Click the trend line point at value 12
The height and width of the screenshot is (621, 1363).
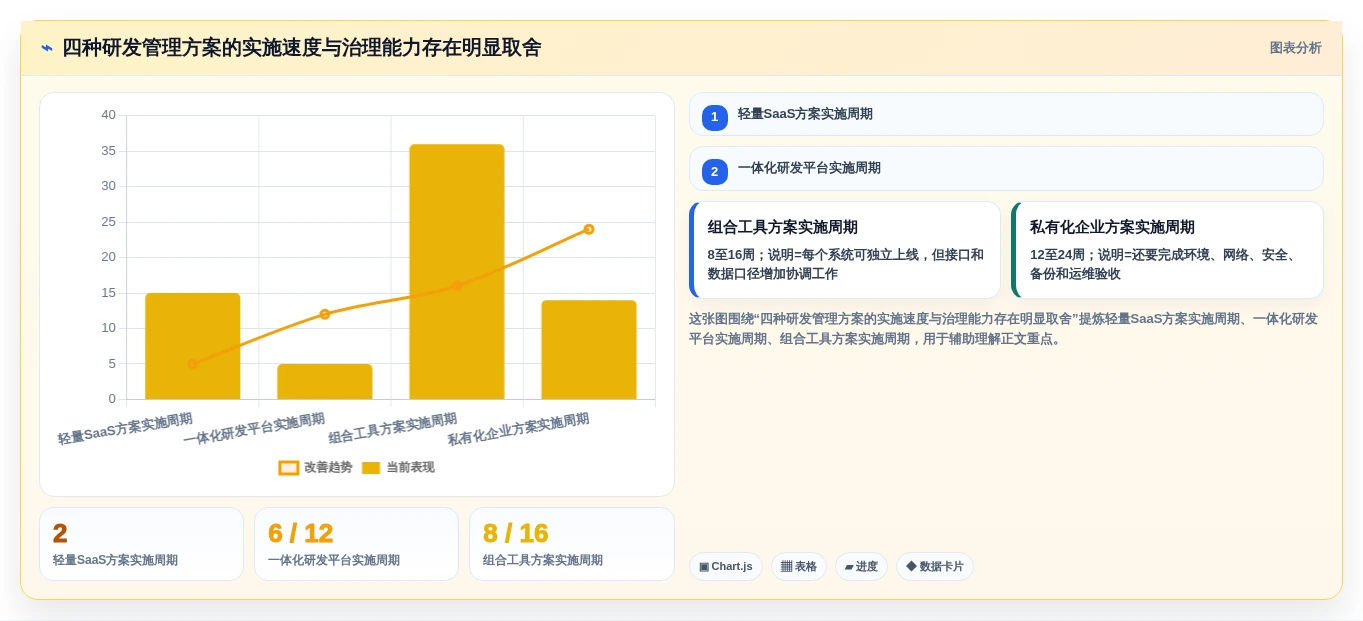325,314
